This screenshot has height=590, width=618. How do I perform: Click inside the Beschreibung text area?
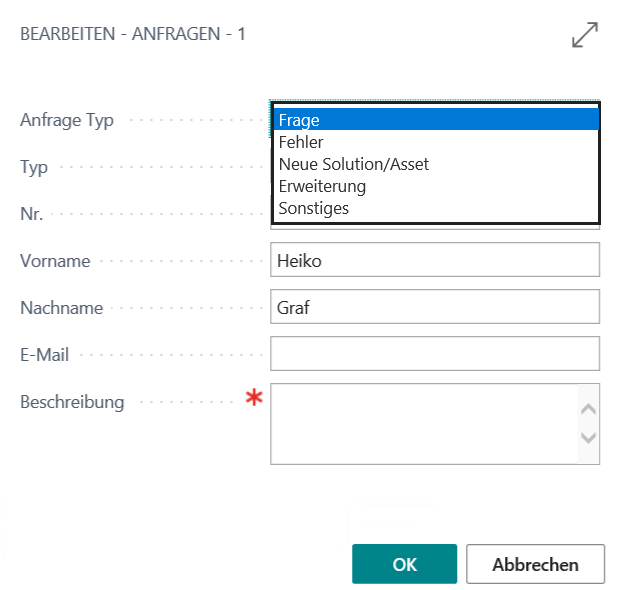tap(425, 423)
